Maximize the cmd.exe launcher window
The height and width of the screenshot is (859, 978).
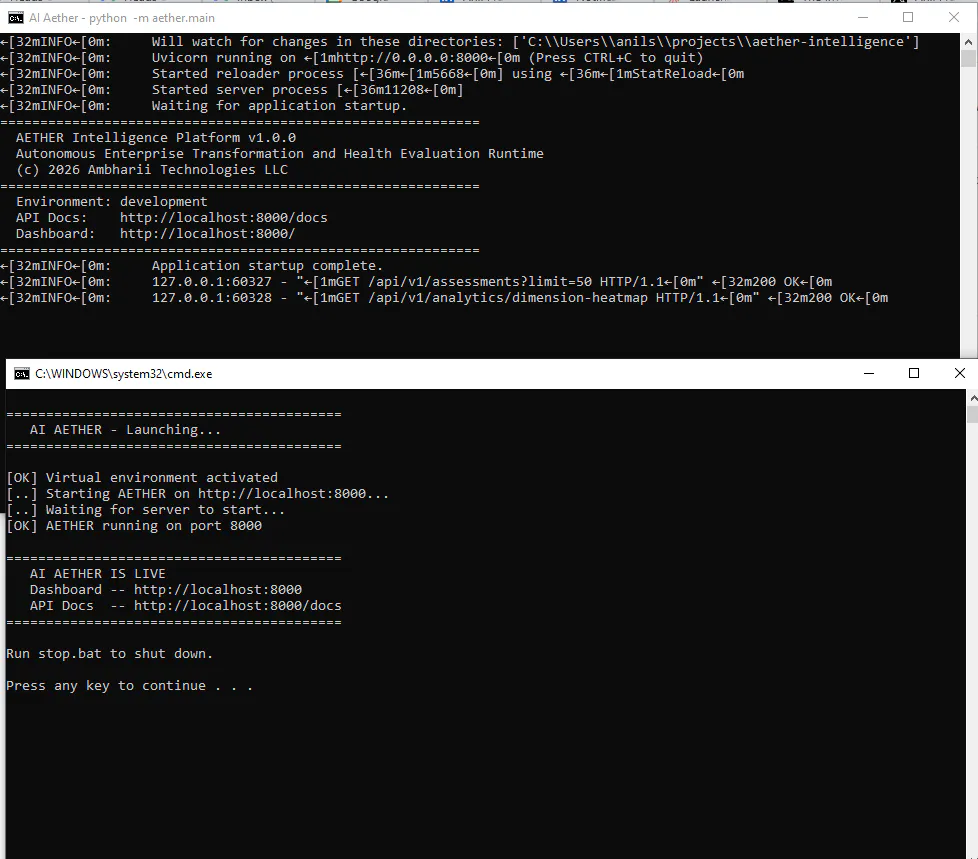[914, 373]
